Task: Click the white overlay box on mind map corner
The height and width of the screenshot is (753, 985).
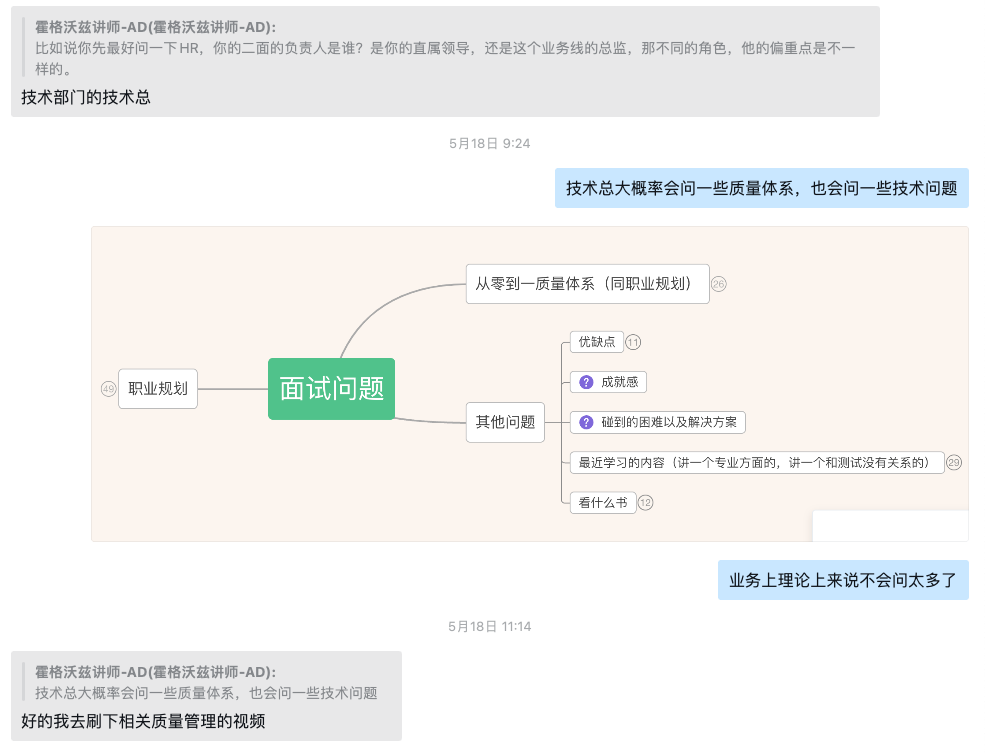Action: (x=890, y=525)
